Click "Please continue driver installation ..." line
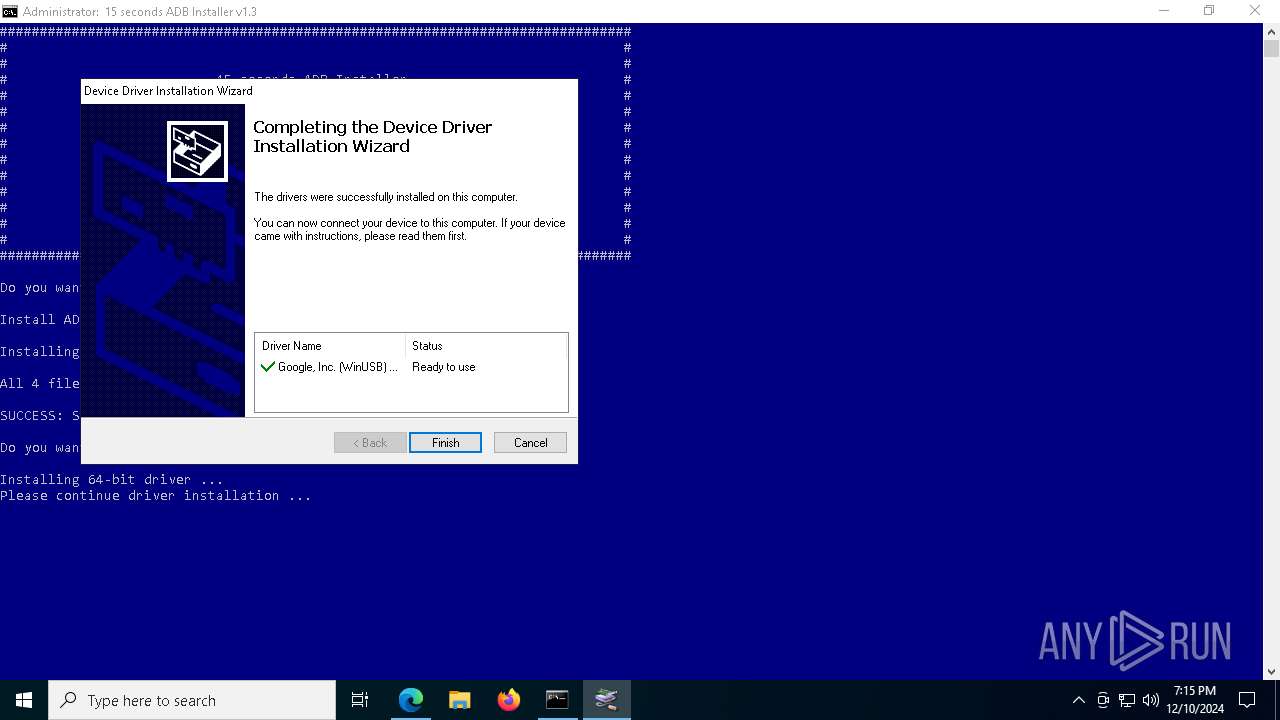This screenshot has height=720, width=1280. [x=156, y=496]
